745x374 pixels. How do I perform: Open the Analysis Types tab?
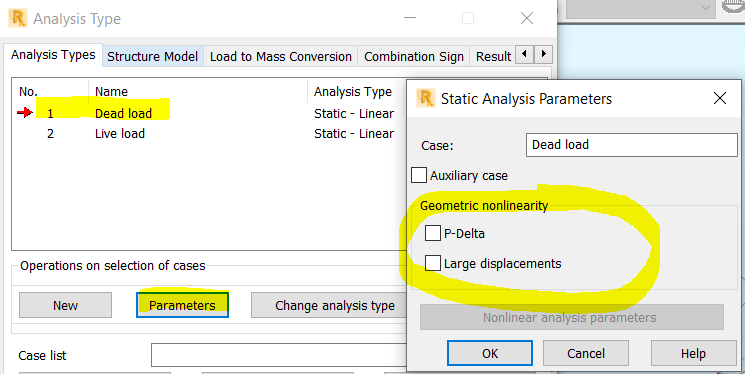click(53, 55)
